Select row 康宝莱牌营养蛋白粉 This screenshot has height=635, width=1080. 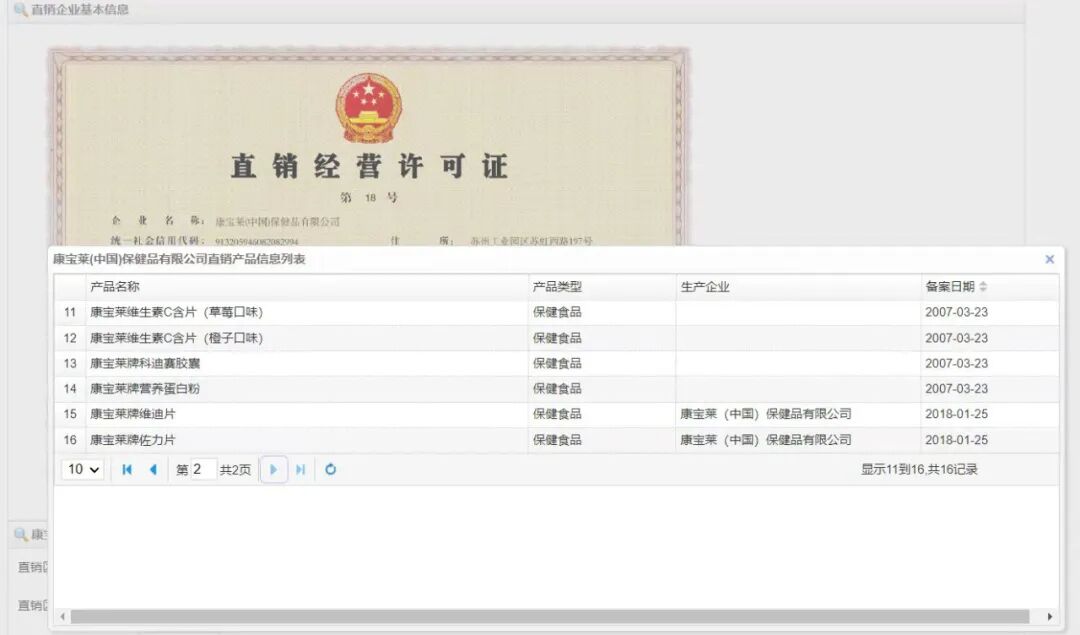[557, 389]
